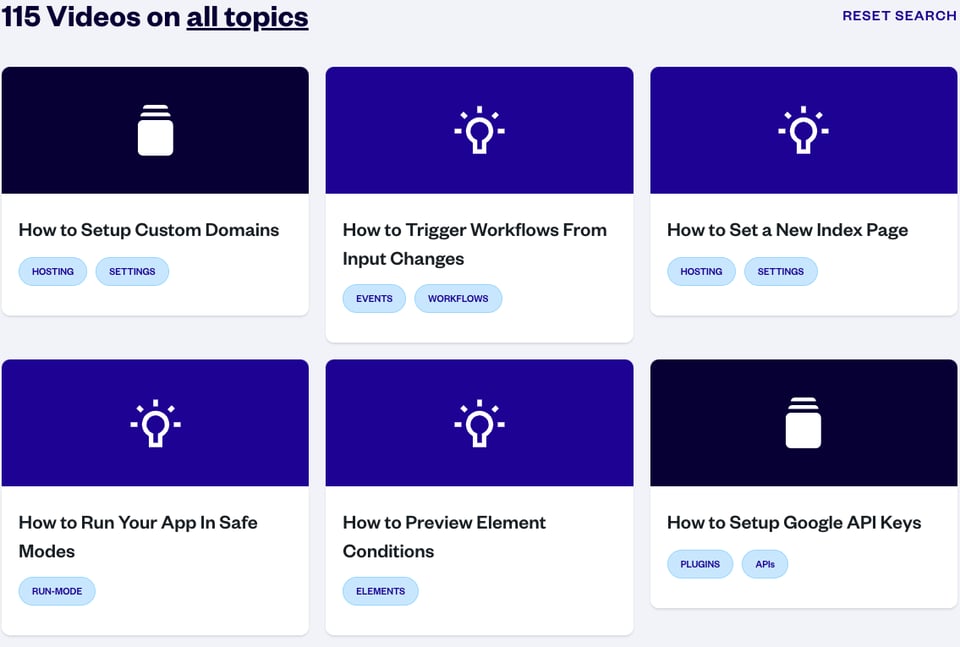Click the RESET SEARCH link

[899, 16]
